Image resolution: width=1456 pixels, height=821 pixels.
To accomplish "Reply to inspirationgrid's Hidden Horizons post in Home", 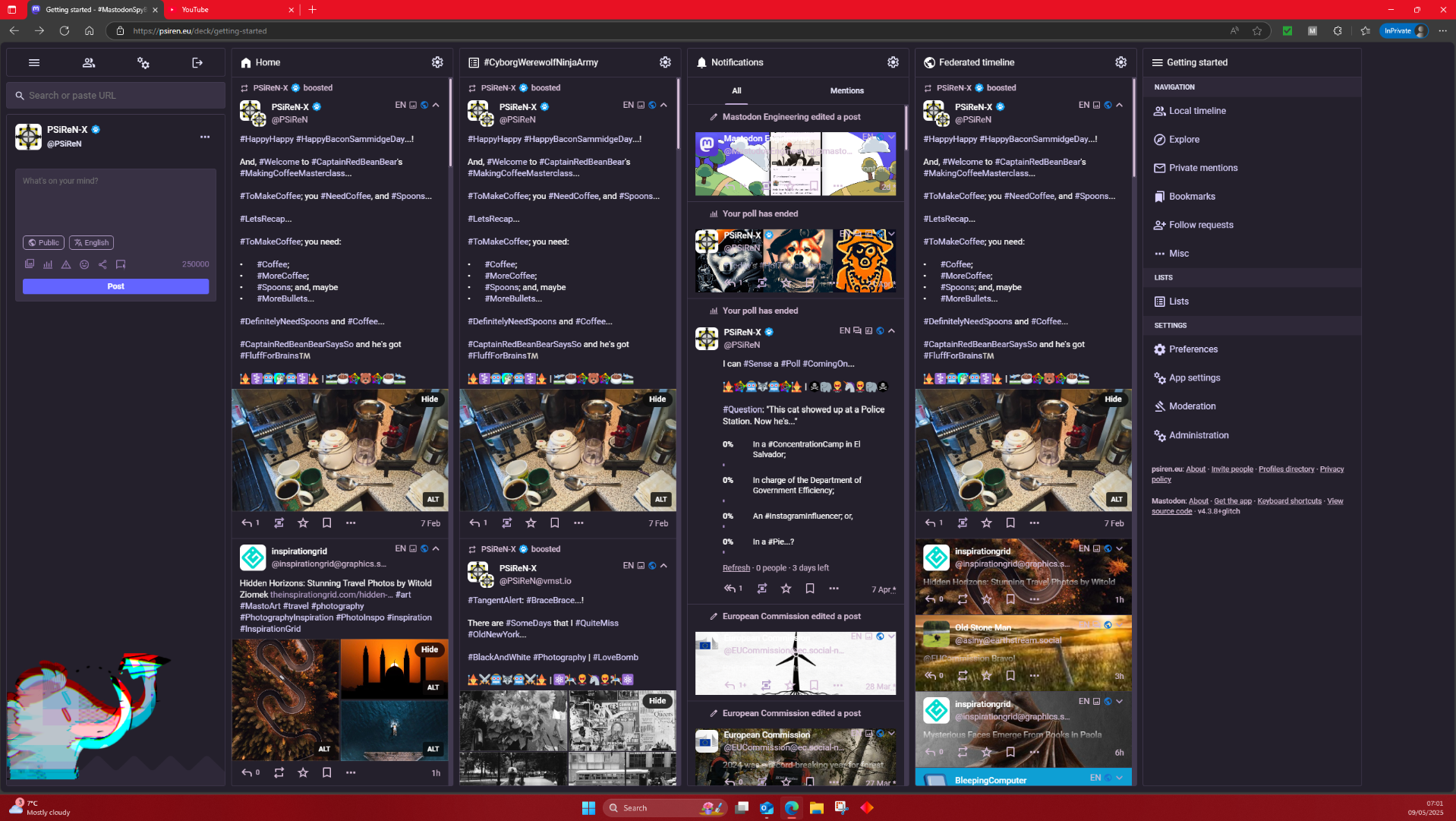I will [247, 772].
